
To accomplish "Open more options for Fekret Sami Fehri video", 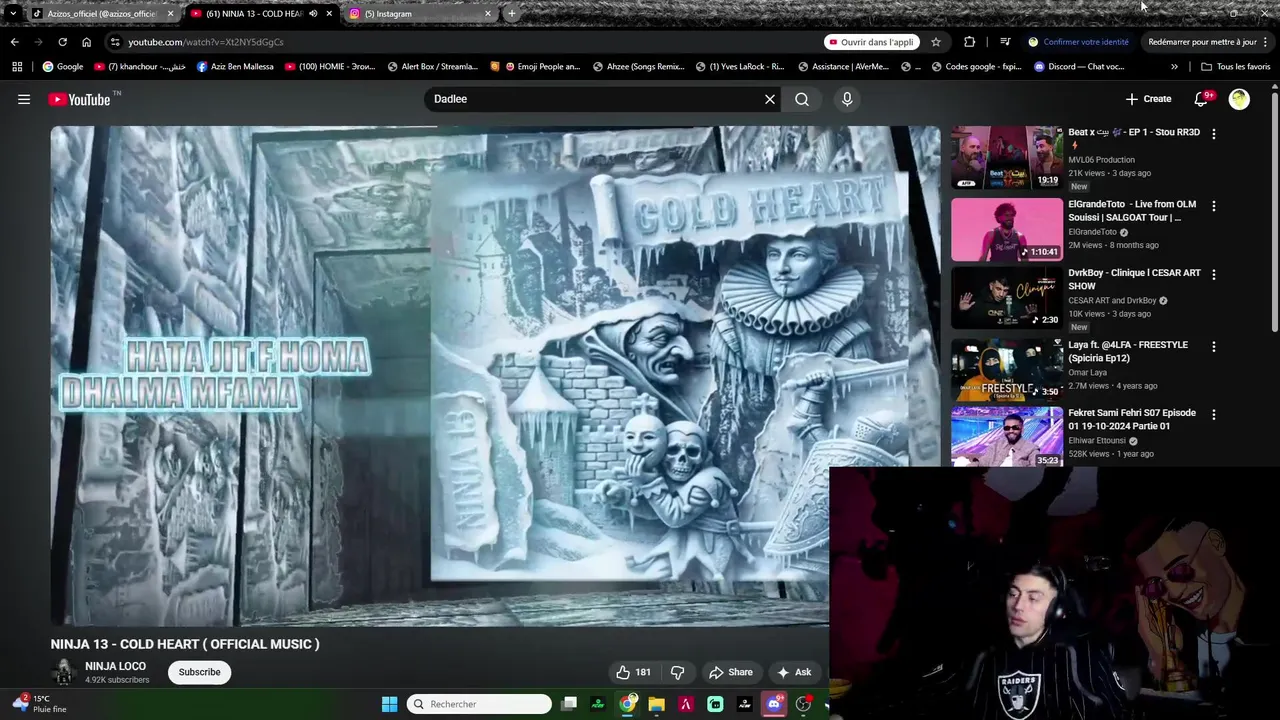I will (1214, 414).
